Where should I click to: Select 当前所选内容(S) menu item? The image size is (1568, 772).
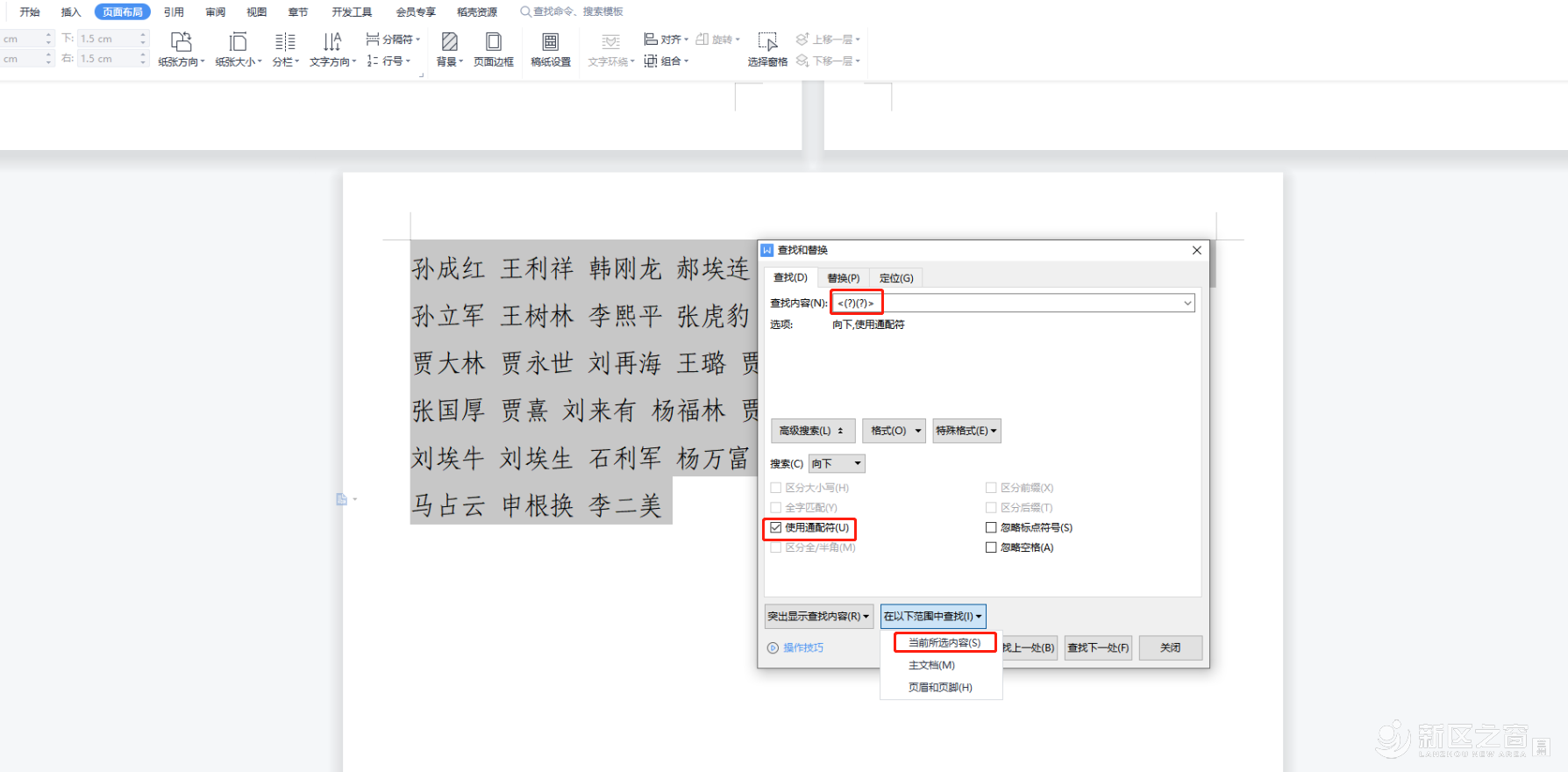[944, 643]
